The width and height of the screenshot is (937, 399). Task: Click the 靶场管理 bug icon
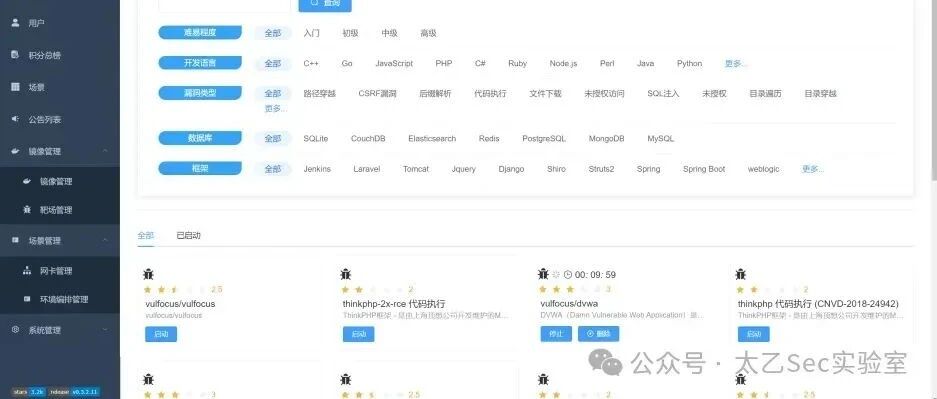point(27,210)
